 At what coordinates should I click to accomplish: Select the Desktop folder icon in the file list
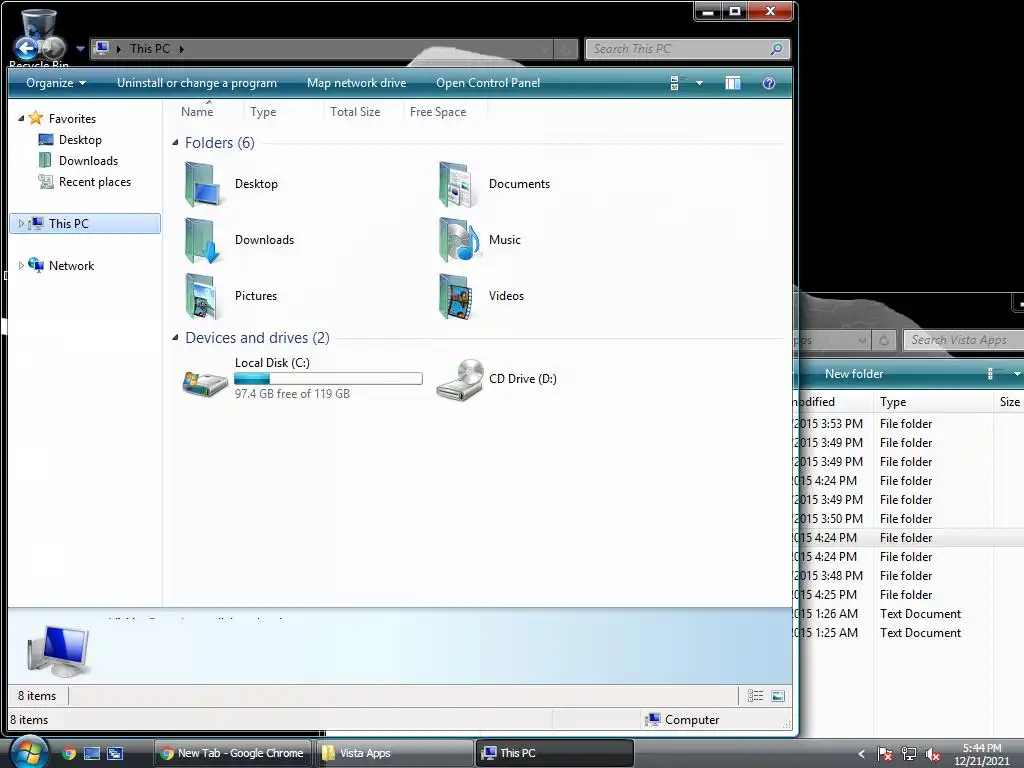coord(203,184)
